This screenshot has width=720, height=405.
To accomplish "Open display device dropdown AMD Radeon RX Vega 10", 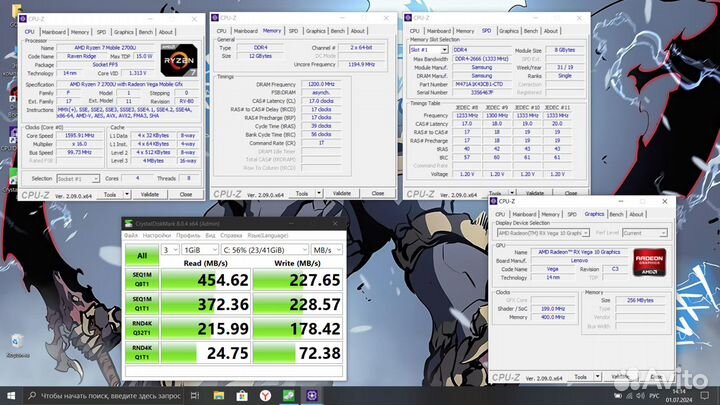I will [x=543, y=233].
